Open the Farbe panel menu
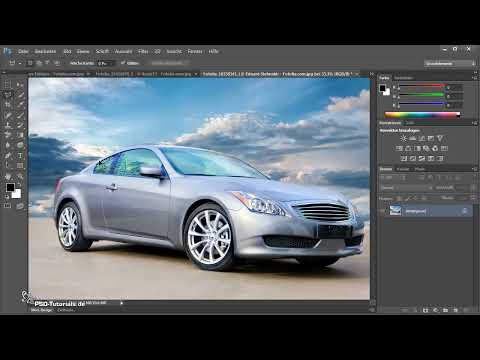Image resolution: width=480 pixels, height=360 pixels. point(474,78)
